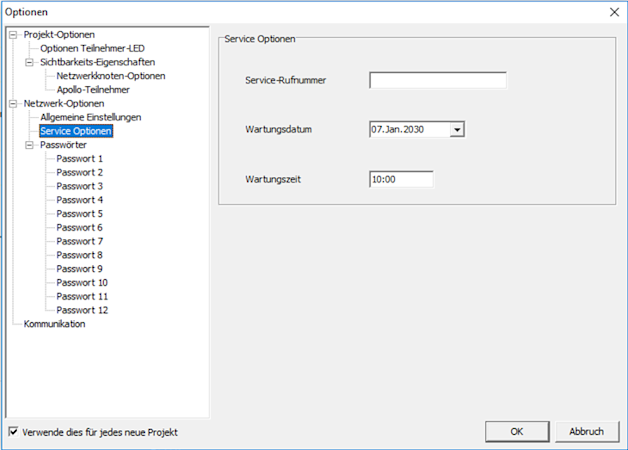The width and height of the screenshot is (628, 450).
Task: Collapse the Passwörter tree node
Action: point(30,145)
